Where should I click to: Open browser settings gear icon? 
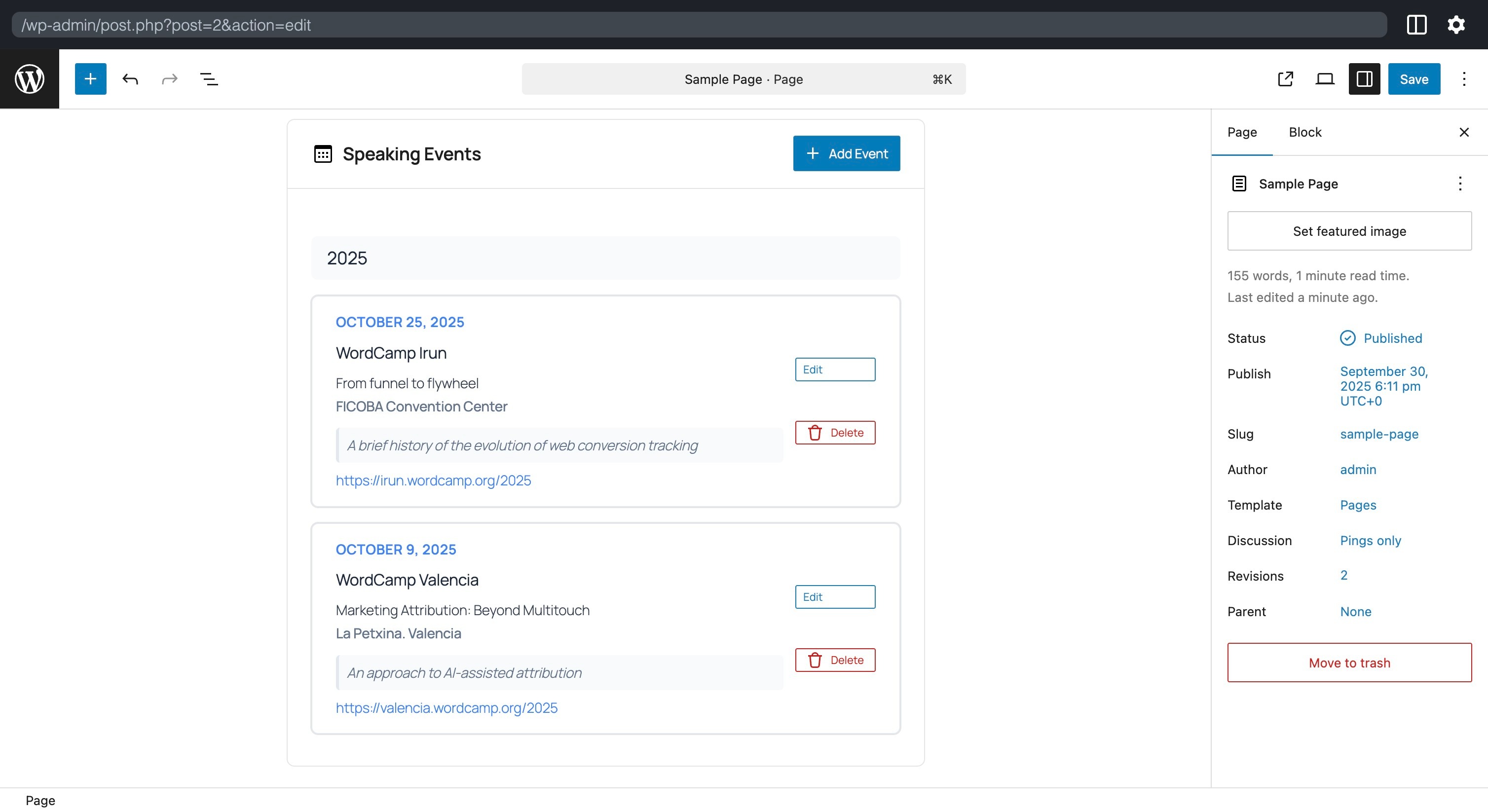[1455, 25]
